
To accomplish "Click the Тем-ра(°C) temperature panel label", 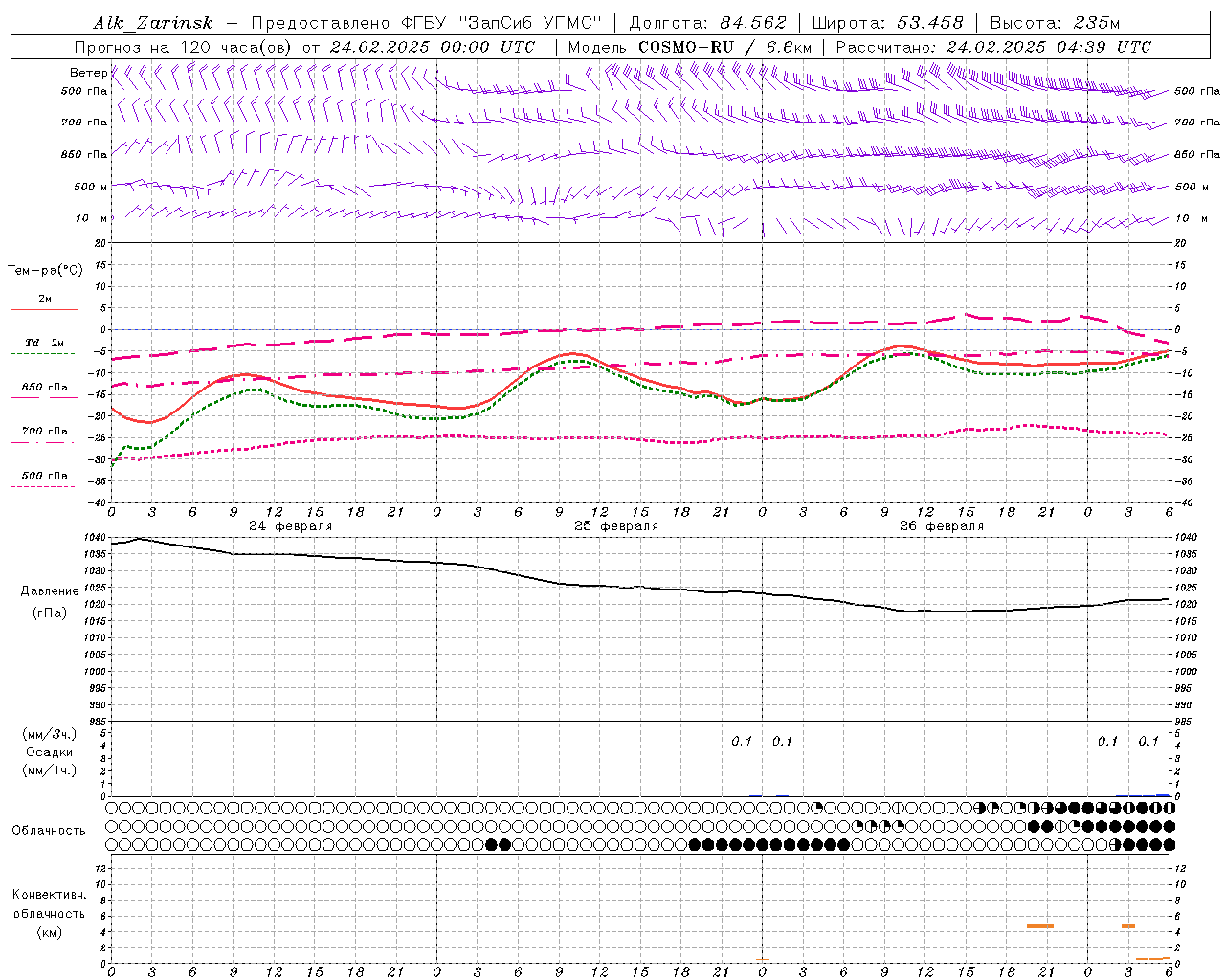I will pos(45,271).
